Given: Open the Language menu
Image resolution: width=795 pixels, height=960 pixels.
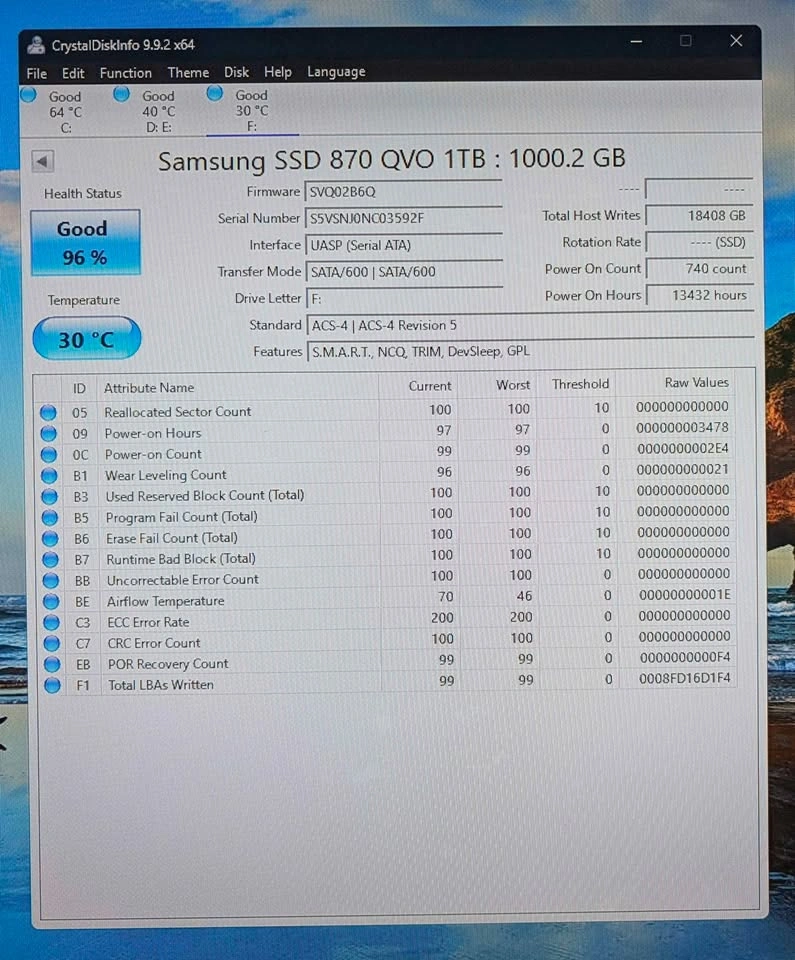Looking at the screenshot, I should pos(336,72).
